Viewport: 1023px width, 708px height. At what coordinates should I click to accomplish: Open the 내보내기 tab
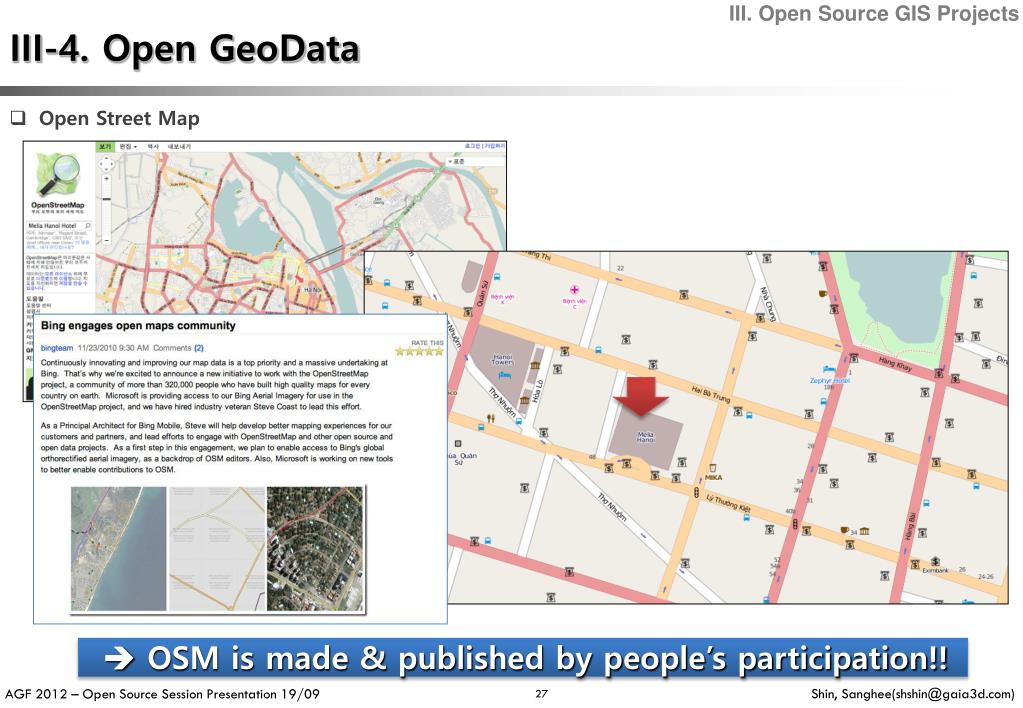[x=179, y=147]
